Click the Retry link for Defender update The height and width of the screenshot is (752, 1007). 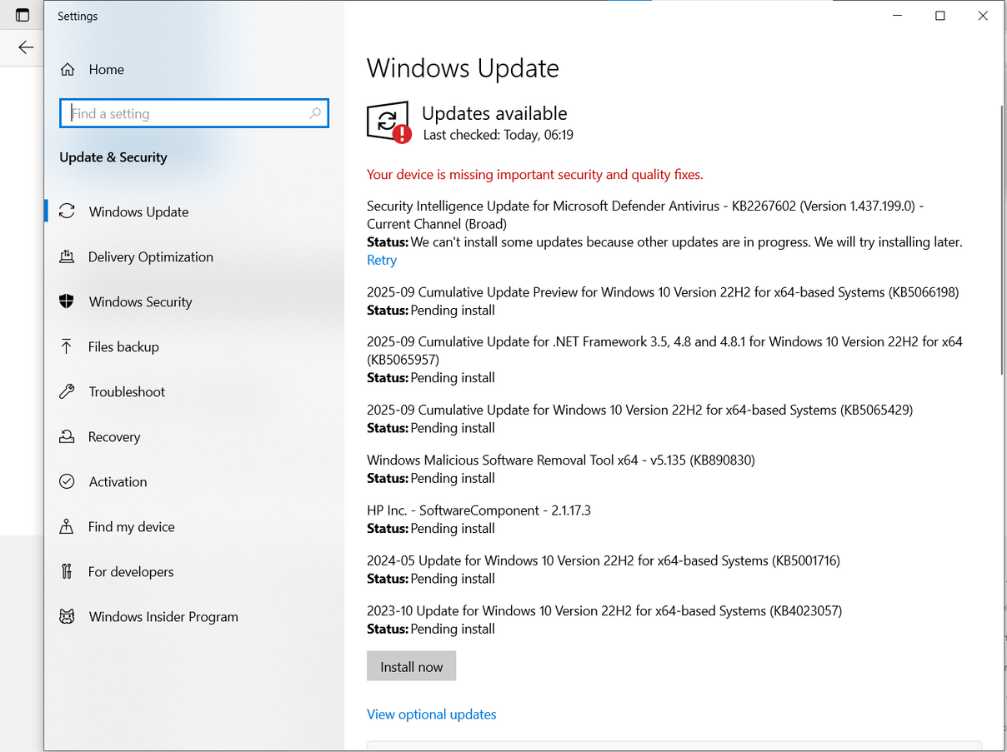coord(381,260)
